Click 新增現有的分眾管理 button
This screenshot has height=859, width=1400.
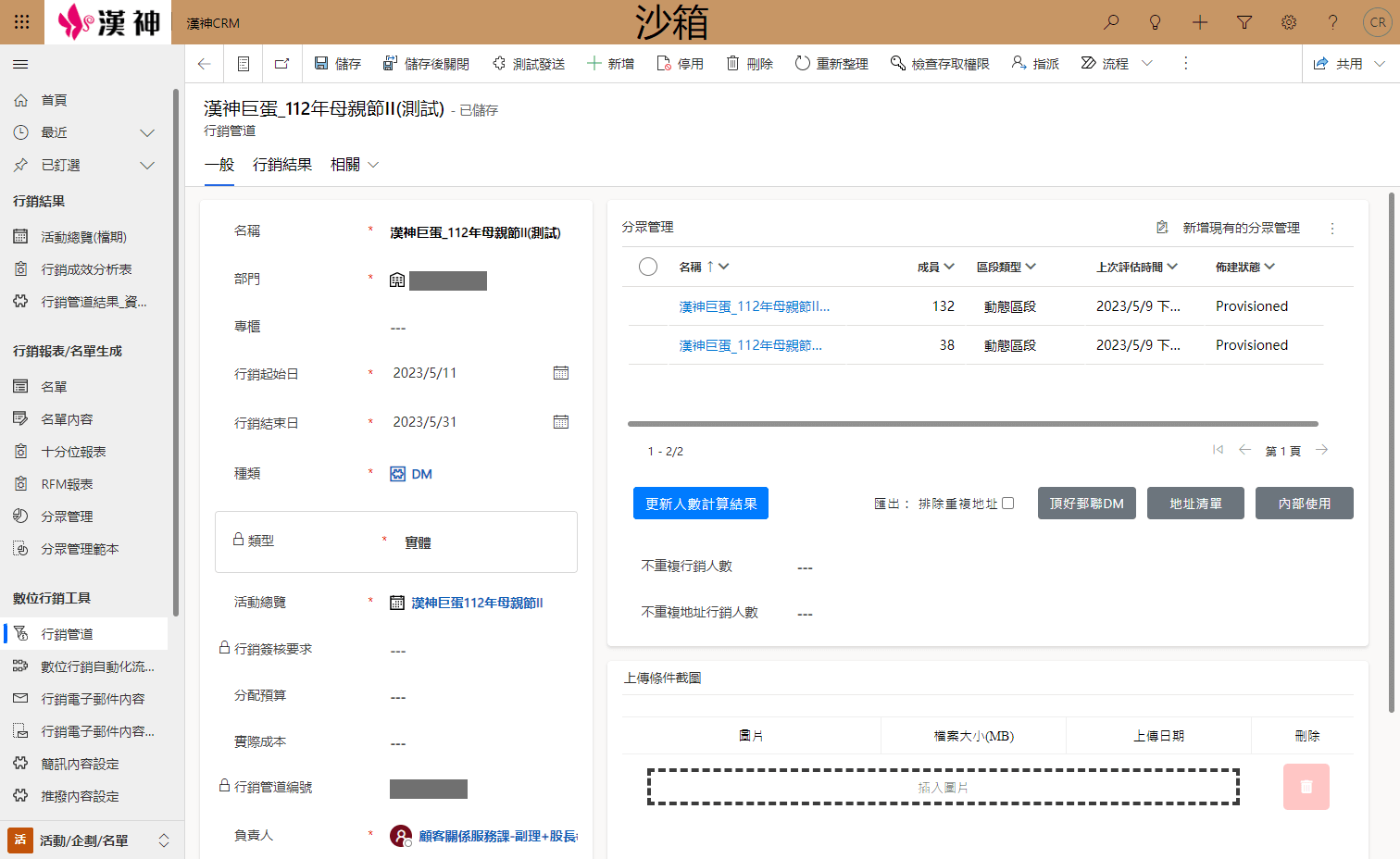(x=1229, y=228)
